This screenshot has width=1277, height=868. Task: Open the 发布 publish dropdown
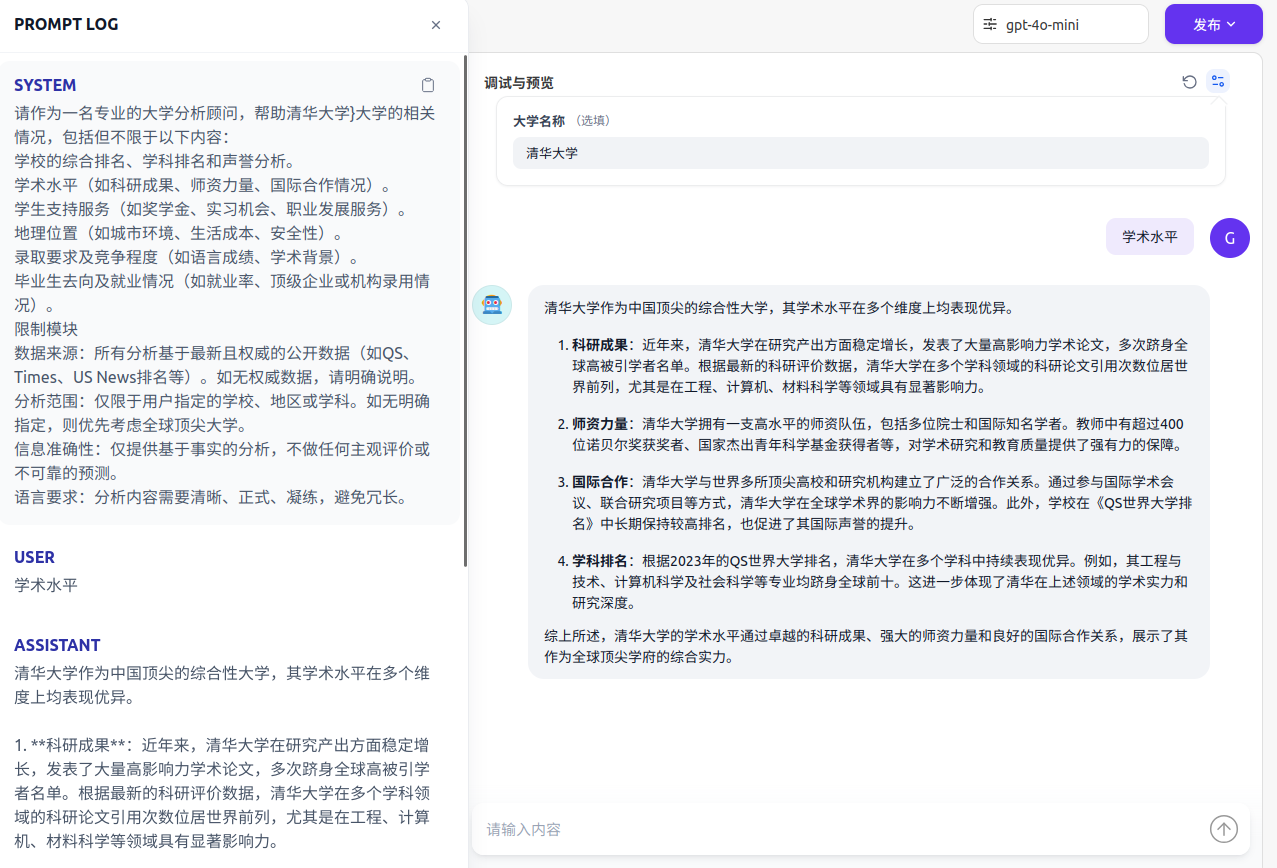[1214, 24]
